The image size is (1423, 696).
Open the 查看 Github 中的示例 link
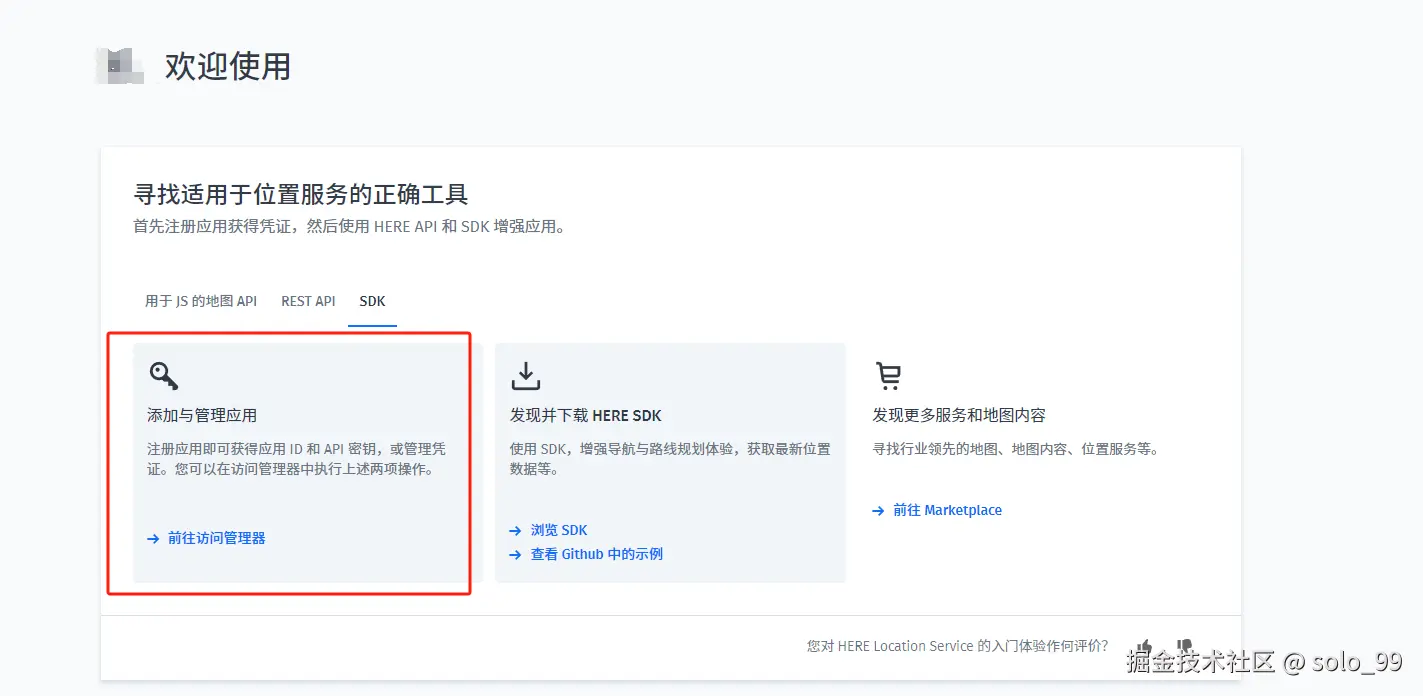tap(597, 555)
